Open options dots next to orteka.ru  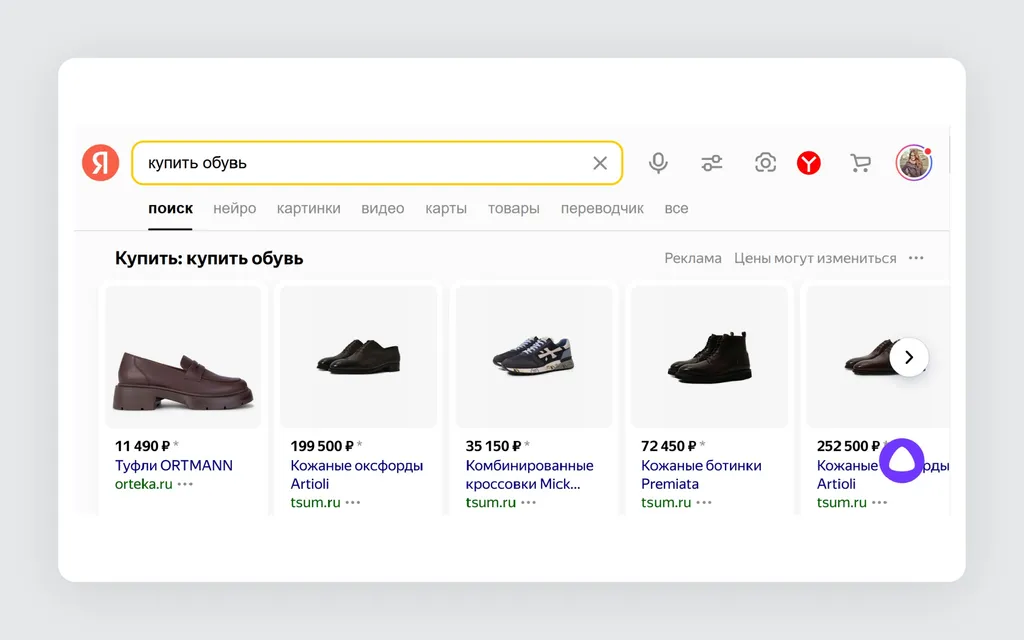point(185,484)
